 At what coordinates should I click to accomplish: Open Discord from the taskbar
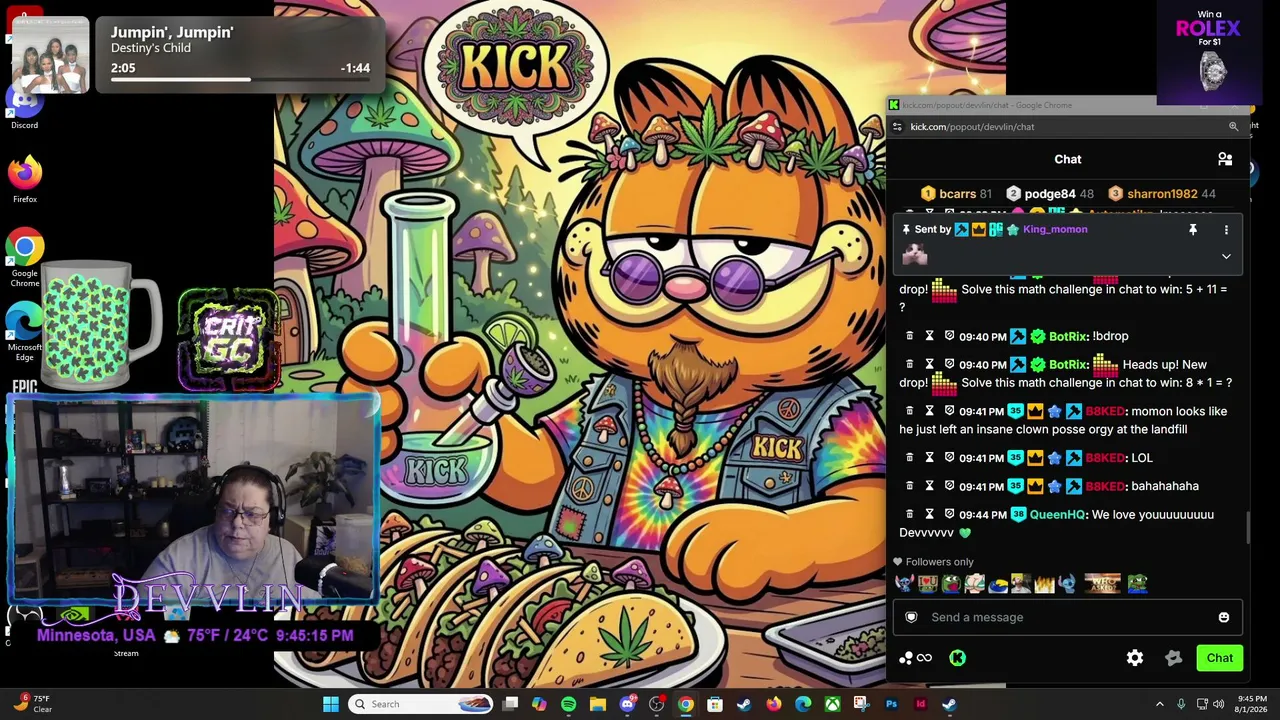click(627, 704)
